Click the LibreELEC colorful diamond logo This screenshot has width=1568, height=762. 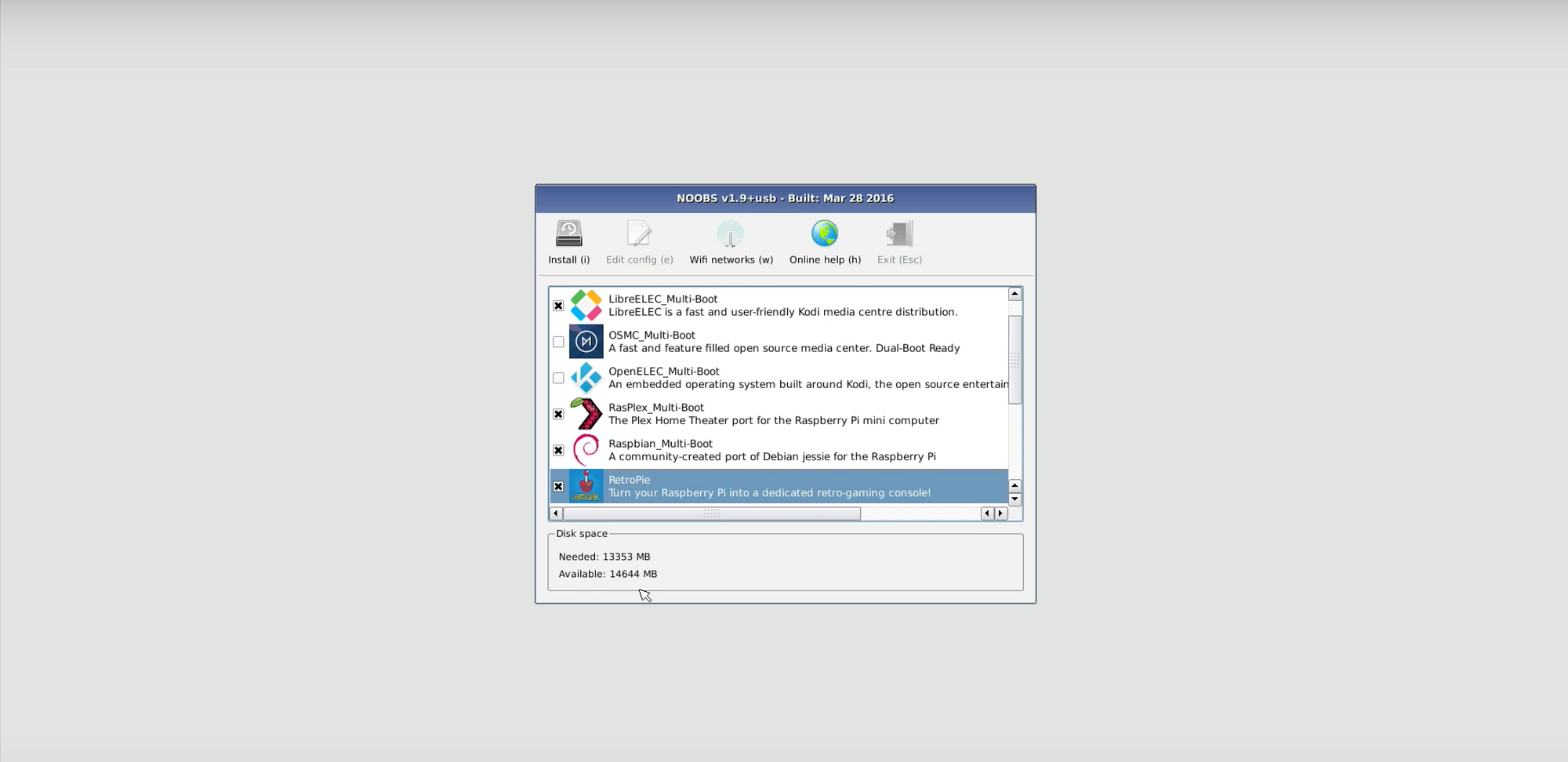[586, 306]
